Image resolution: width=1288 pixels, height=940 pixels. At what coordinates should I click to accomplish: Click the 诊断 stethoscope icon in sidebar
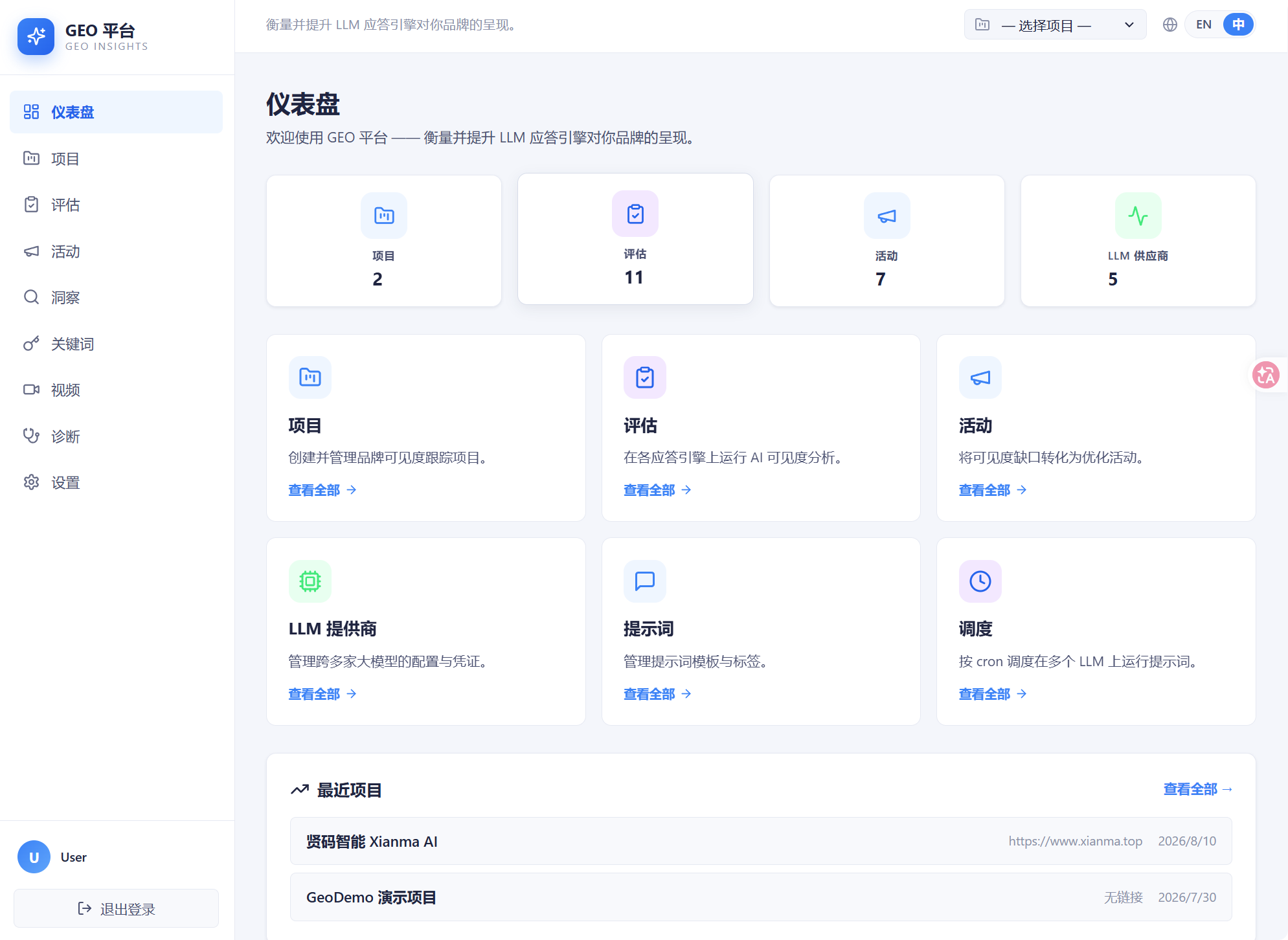(x=31, y=436)
